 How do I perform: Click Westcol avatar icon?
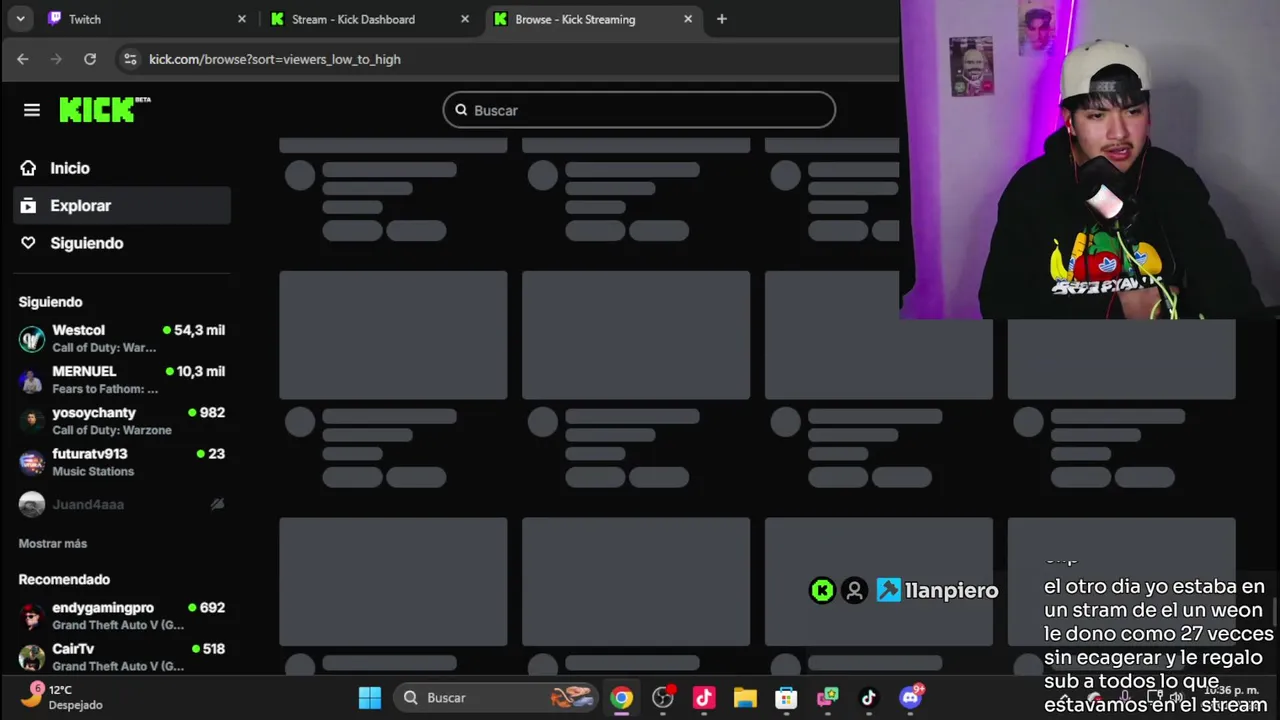(32, 339)
